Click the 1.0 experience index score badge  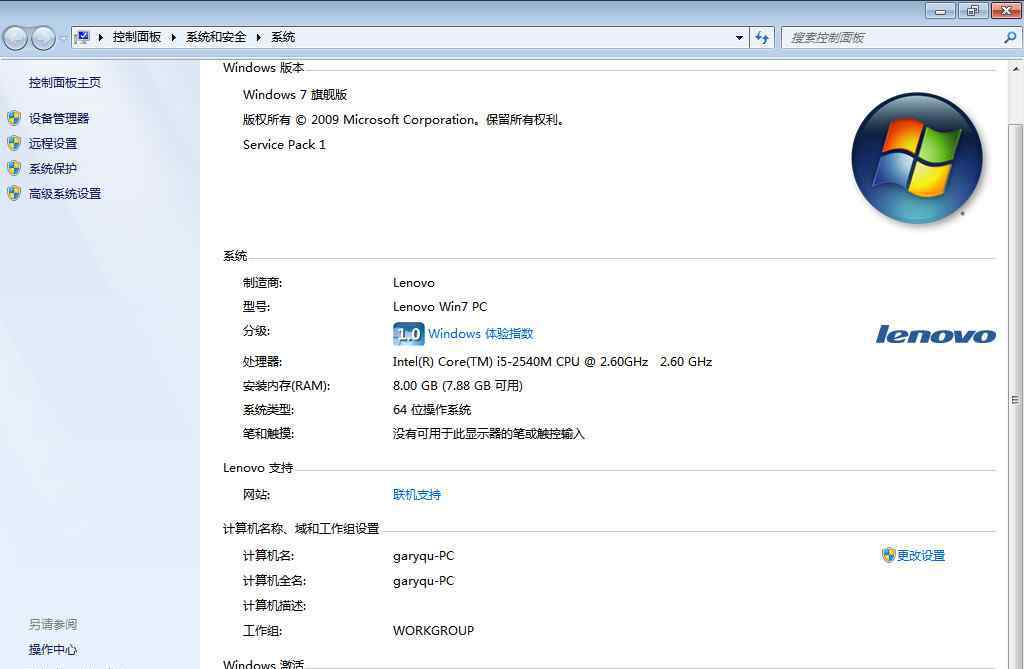tap(409, 334)
